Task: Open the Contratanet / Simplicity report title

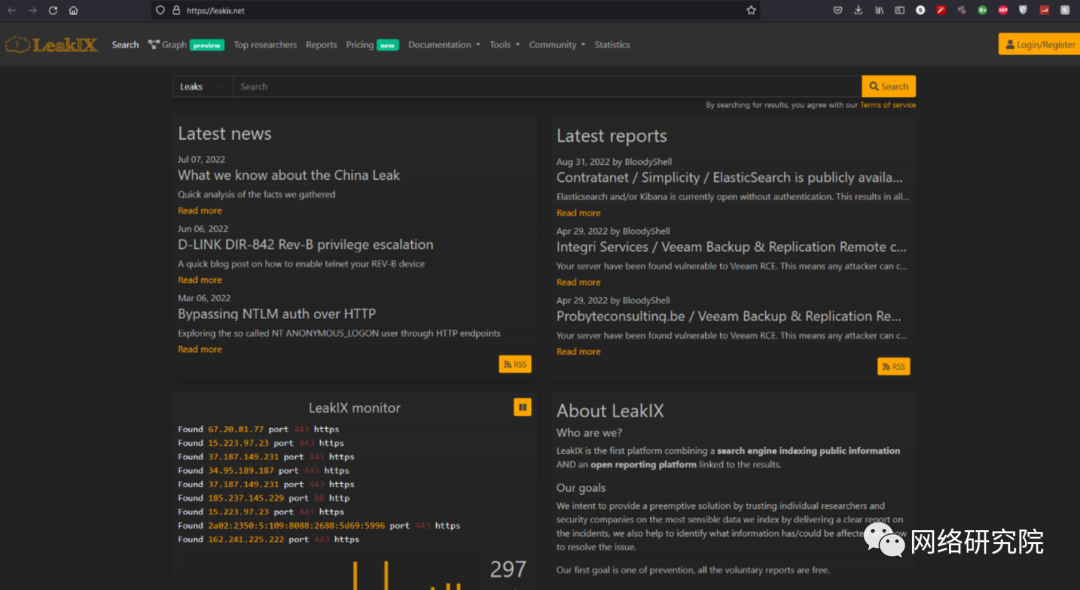Action: click(x=729, y=178)
